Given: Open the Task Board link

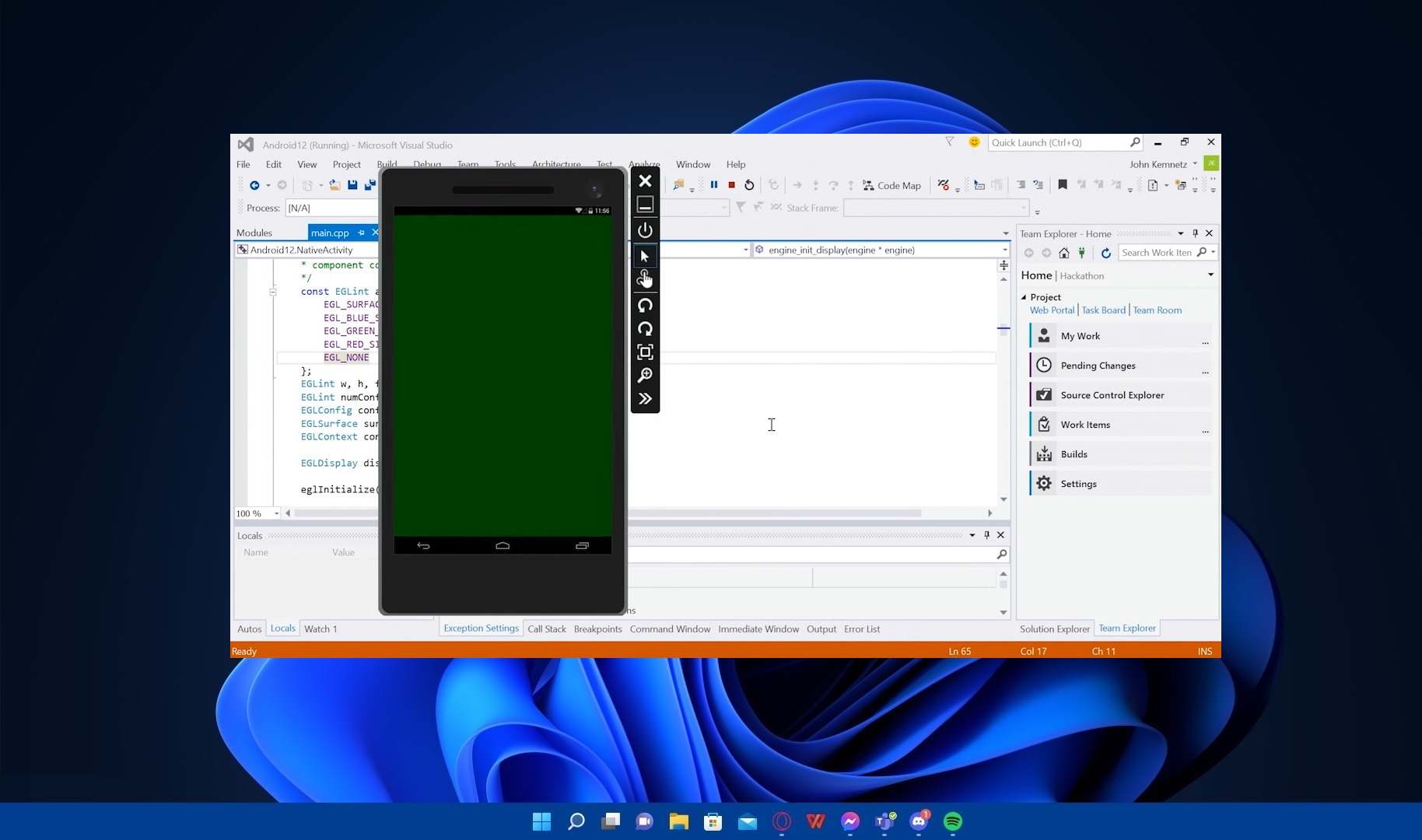Looking at the screenshot, I should tap(1103, 310).
